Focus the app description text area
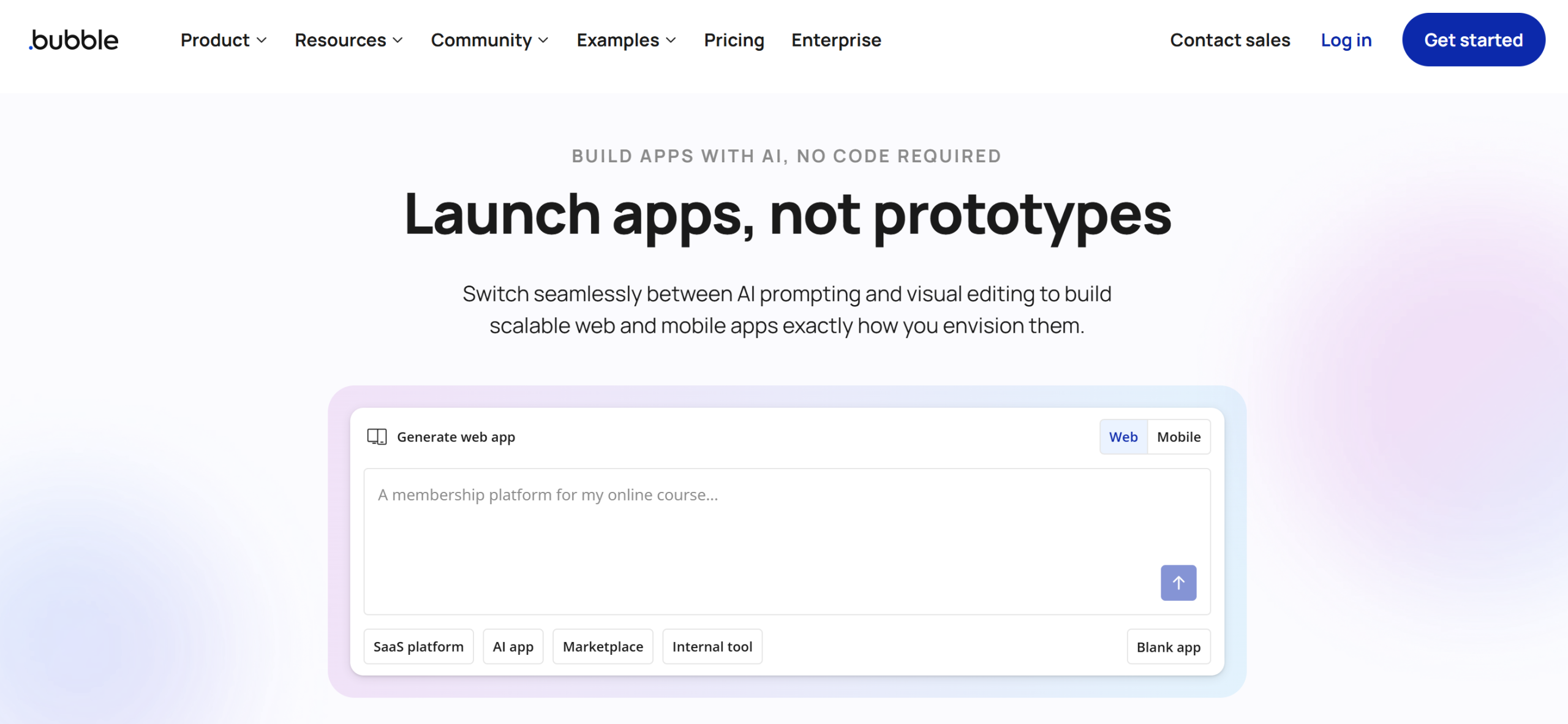 [x=786, y=541]
